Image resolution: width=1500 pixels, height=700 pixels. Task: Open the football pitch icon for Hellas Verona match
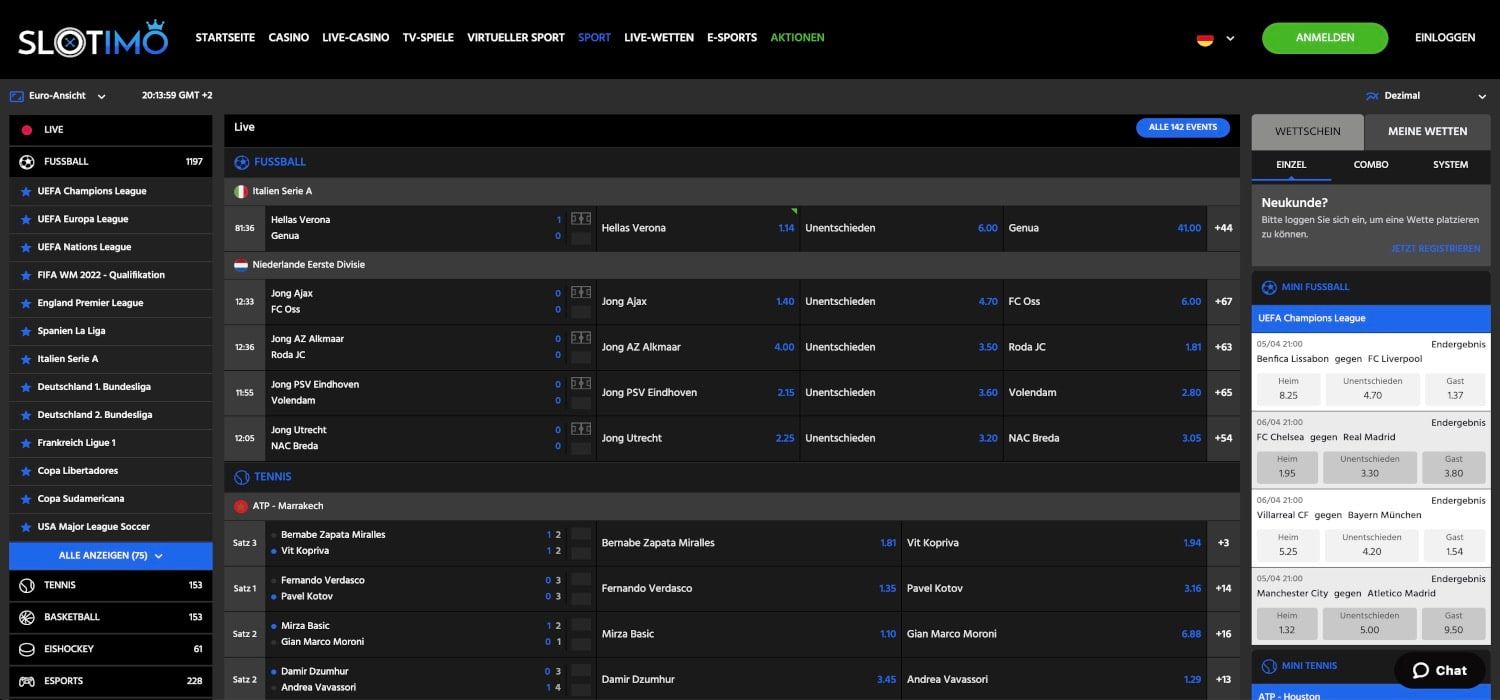[580, 219]
